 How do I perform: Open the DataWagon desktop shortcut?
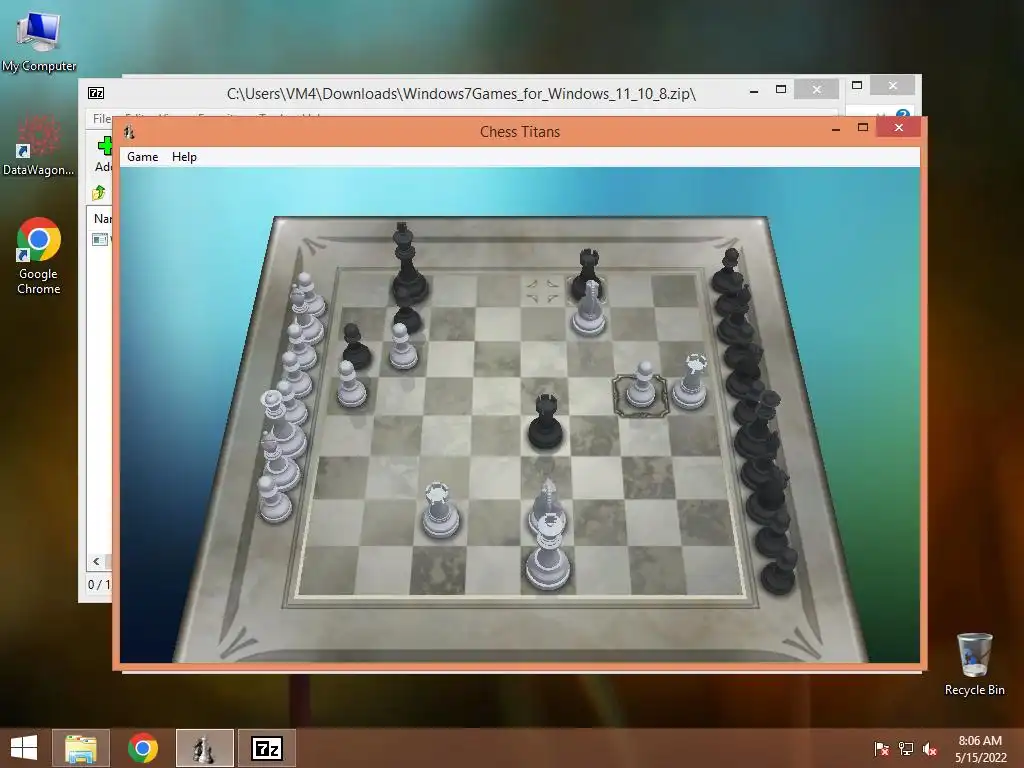(x=39, y=145)
